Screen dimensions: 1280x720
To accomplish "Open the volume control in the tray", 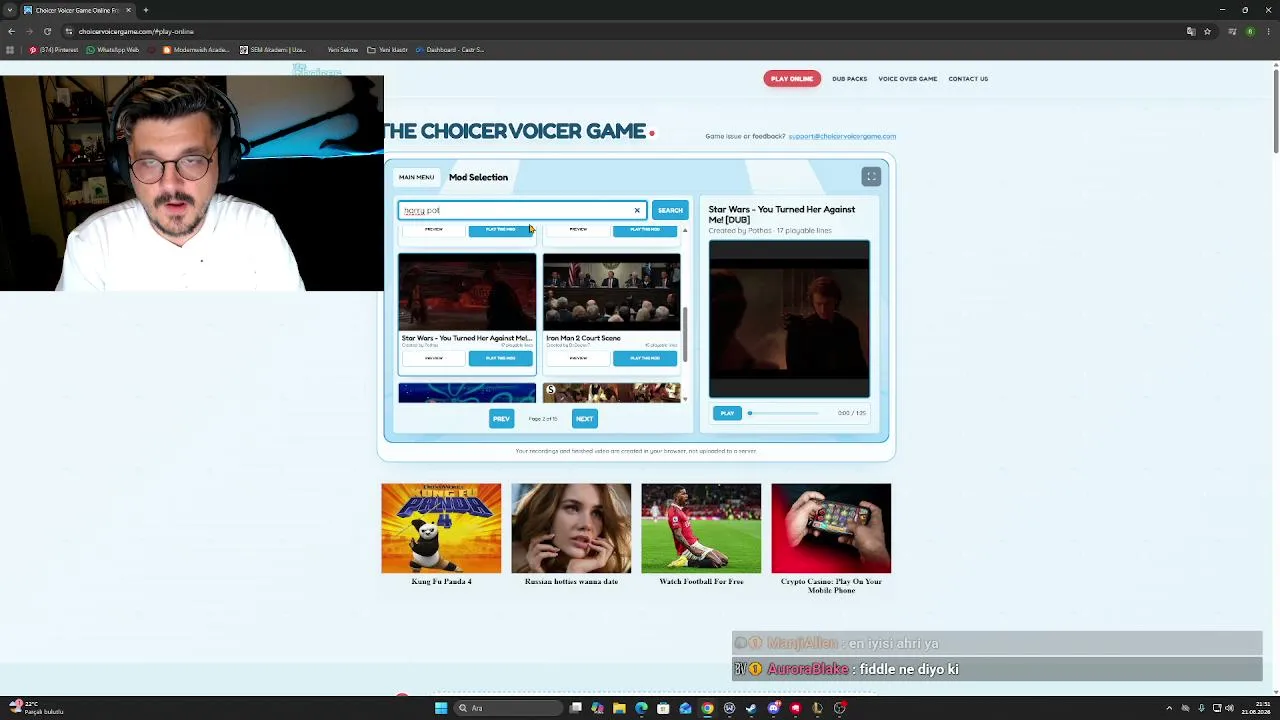I will point(1229,708).
